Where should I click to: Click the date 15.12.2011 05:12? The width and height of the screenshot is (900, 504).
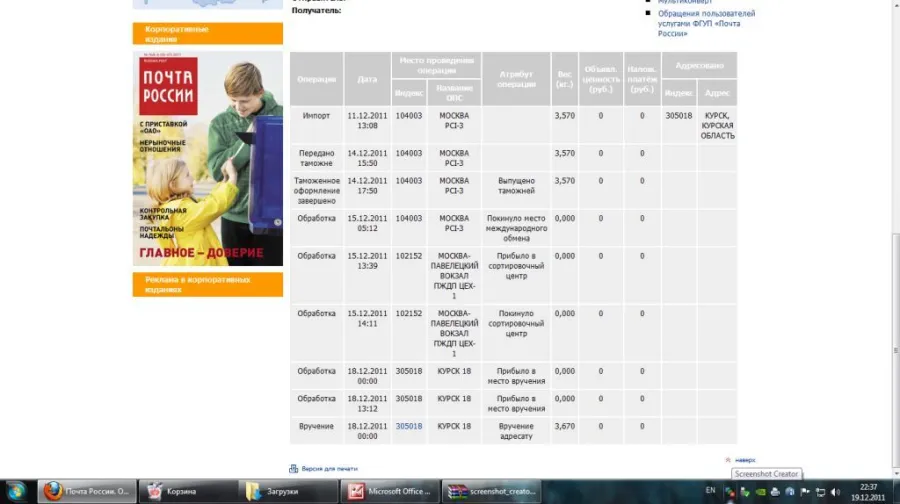coord(367,223)
